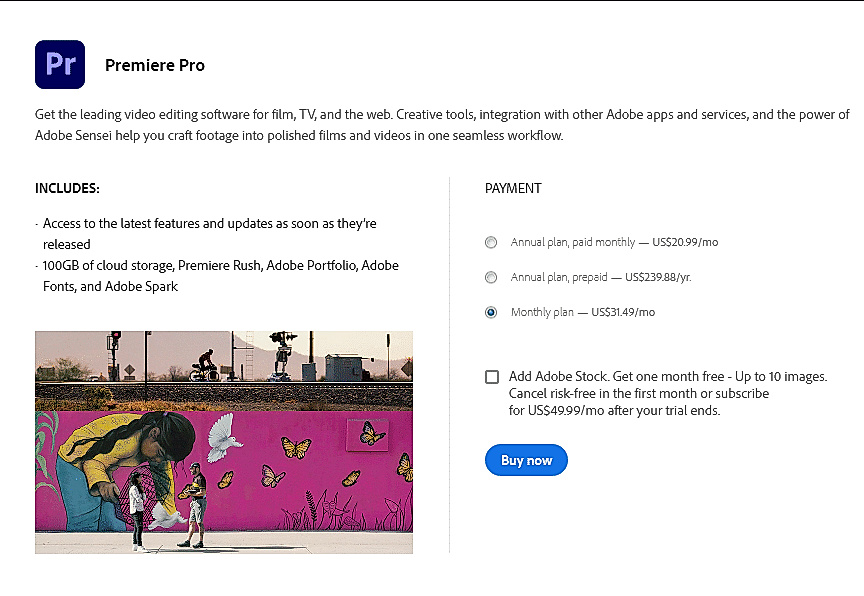Pick the Annual plan, prepaid yearly option
This screenshot has width=864, height=596.
coord(491,277)
